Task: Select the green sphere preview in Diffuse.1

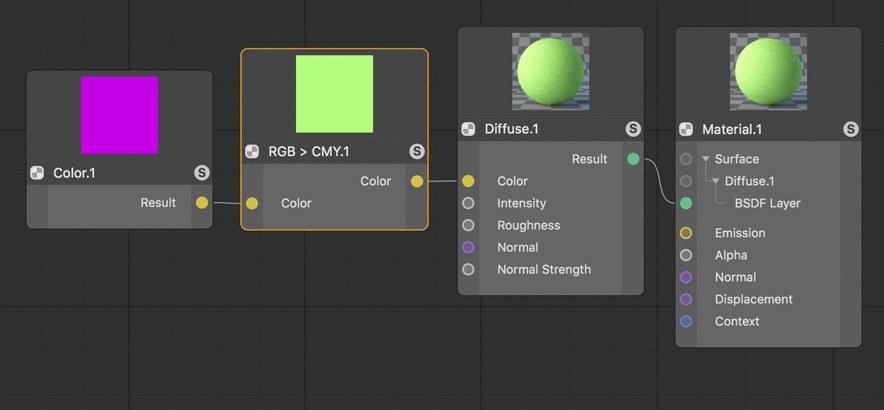Action: tap(551, 72)
